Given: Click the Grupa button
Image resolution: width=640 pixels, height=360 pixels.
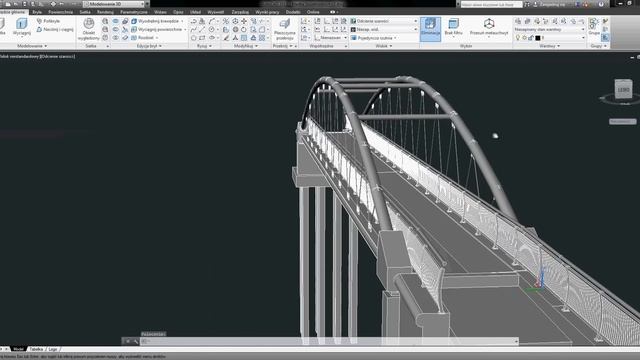Looking at the screenshot, I should coord(594,27).
